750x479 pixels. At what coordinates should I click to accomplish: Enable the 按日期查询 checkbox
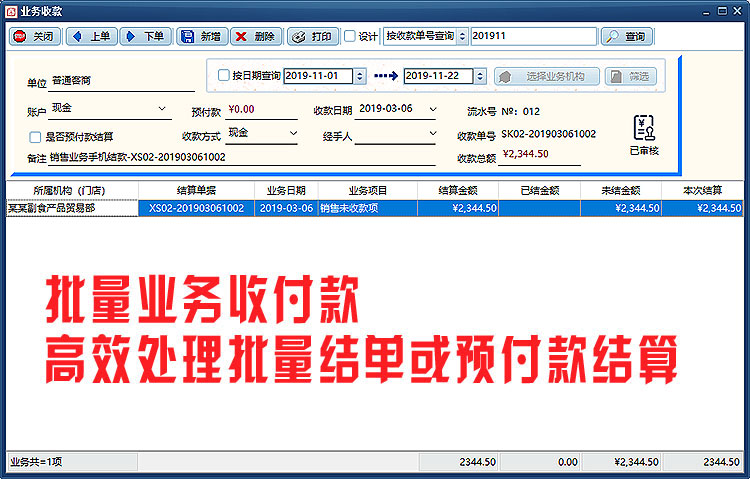[x=223, y=75]
